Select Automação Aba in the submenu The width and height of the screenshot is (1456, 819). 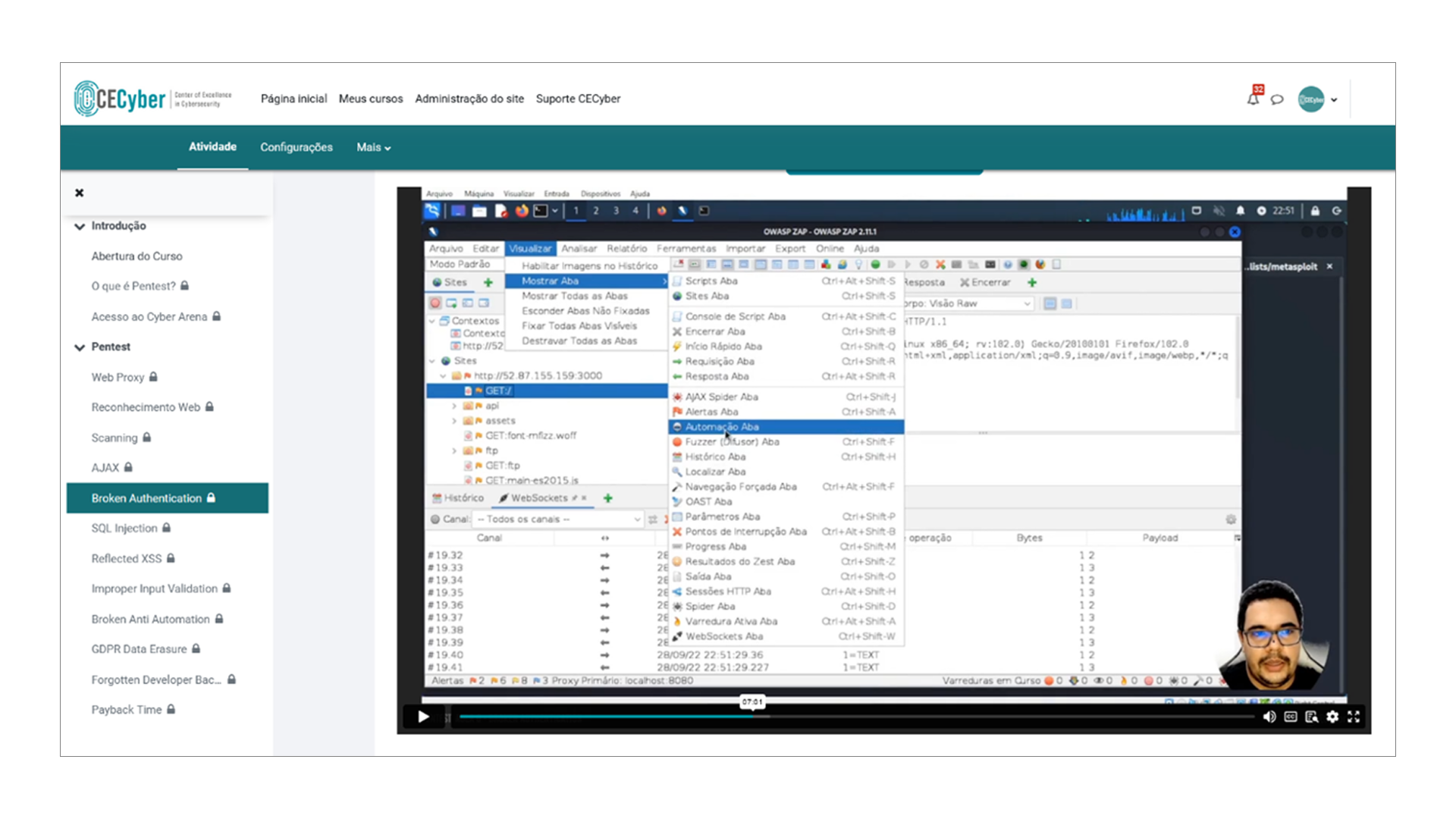click(786, 427)
